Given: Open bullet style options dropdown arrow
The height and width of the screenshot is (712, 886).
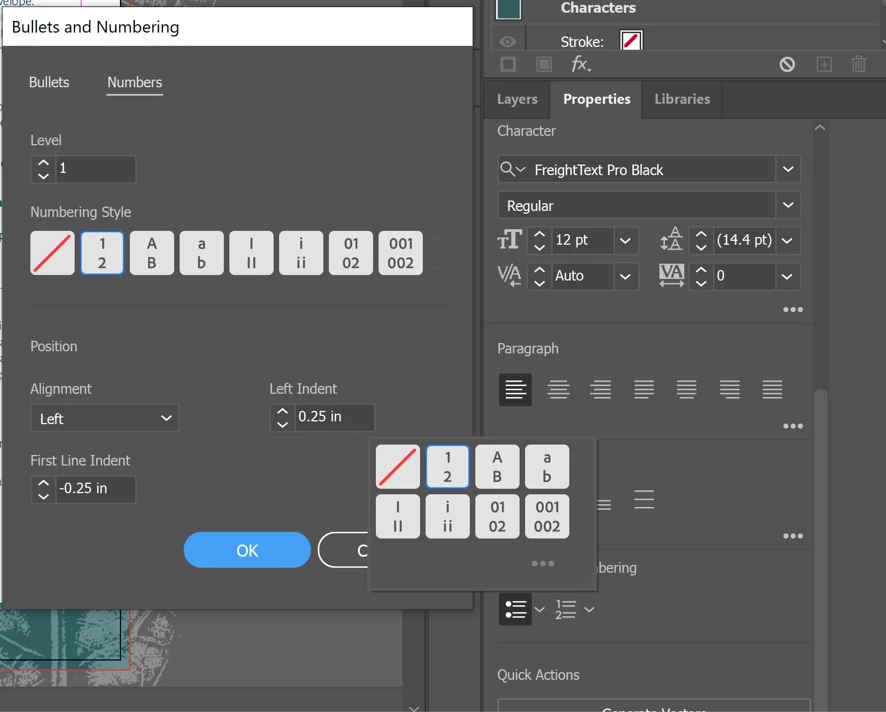Looking at the screenshot, I should [540, 610].
